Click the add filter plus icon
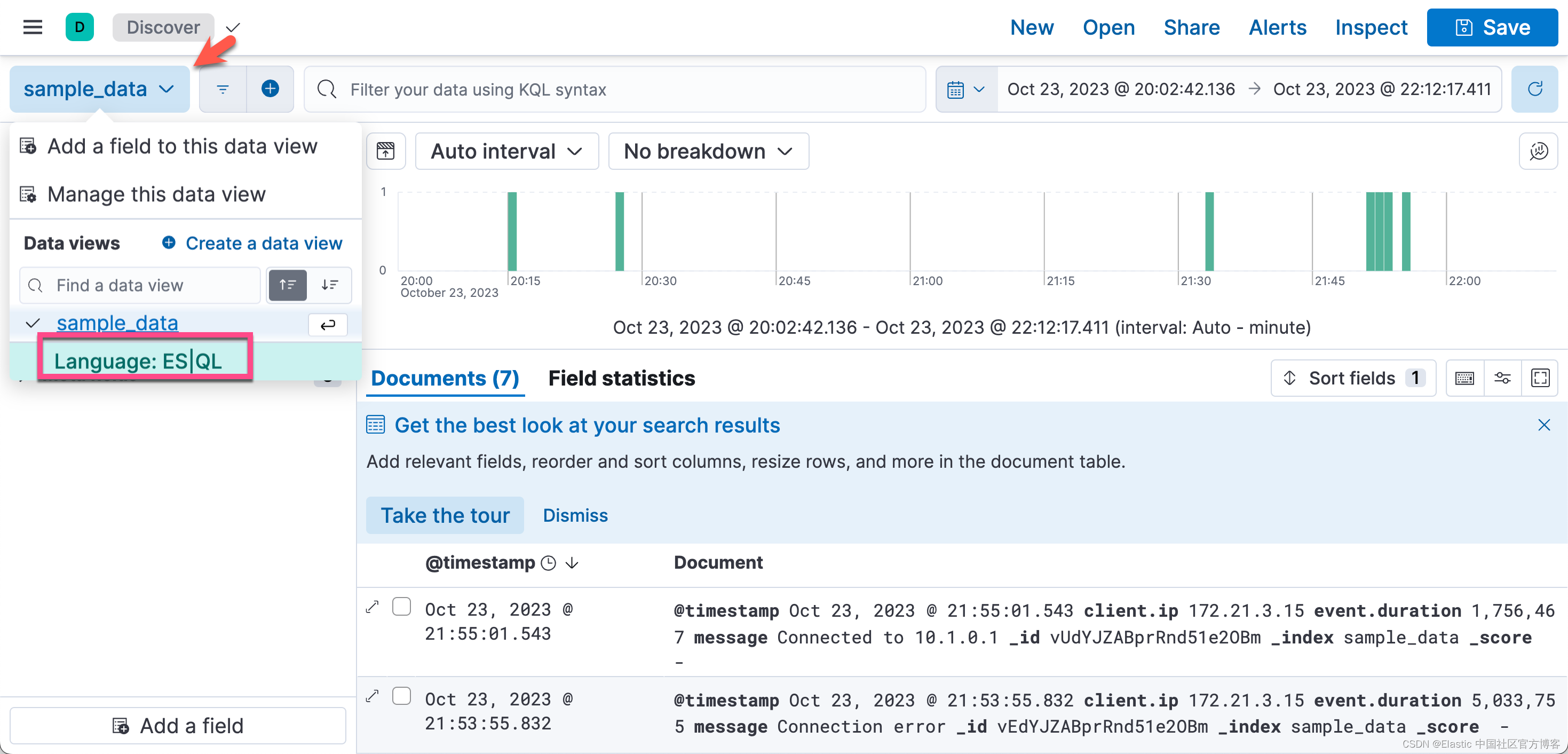Screen dimensions: 1568x754 pos(270,89)
